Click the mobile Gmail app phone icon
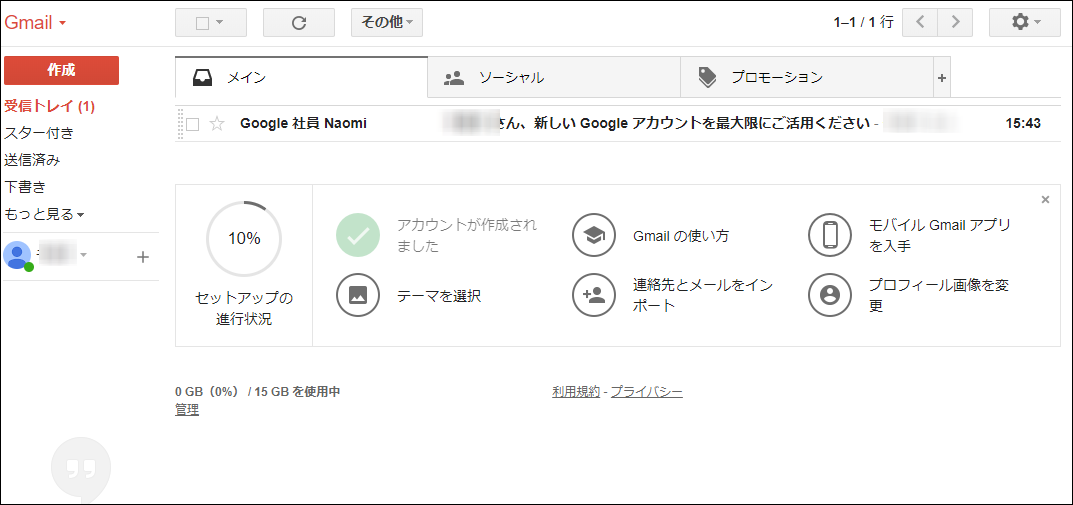1073x505 pixels. click(x=829, y=235)
